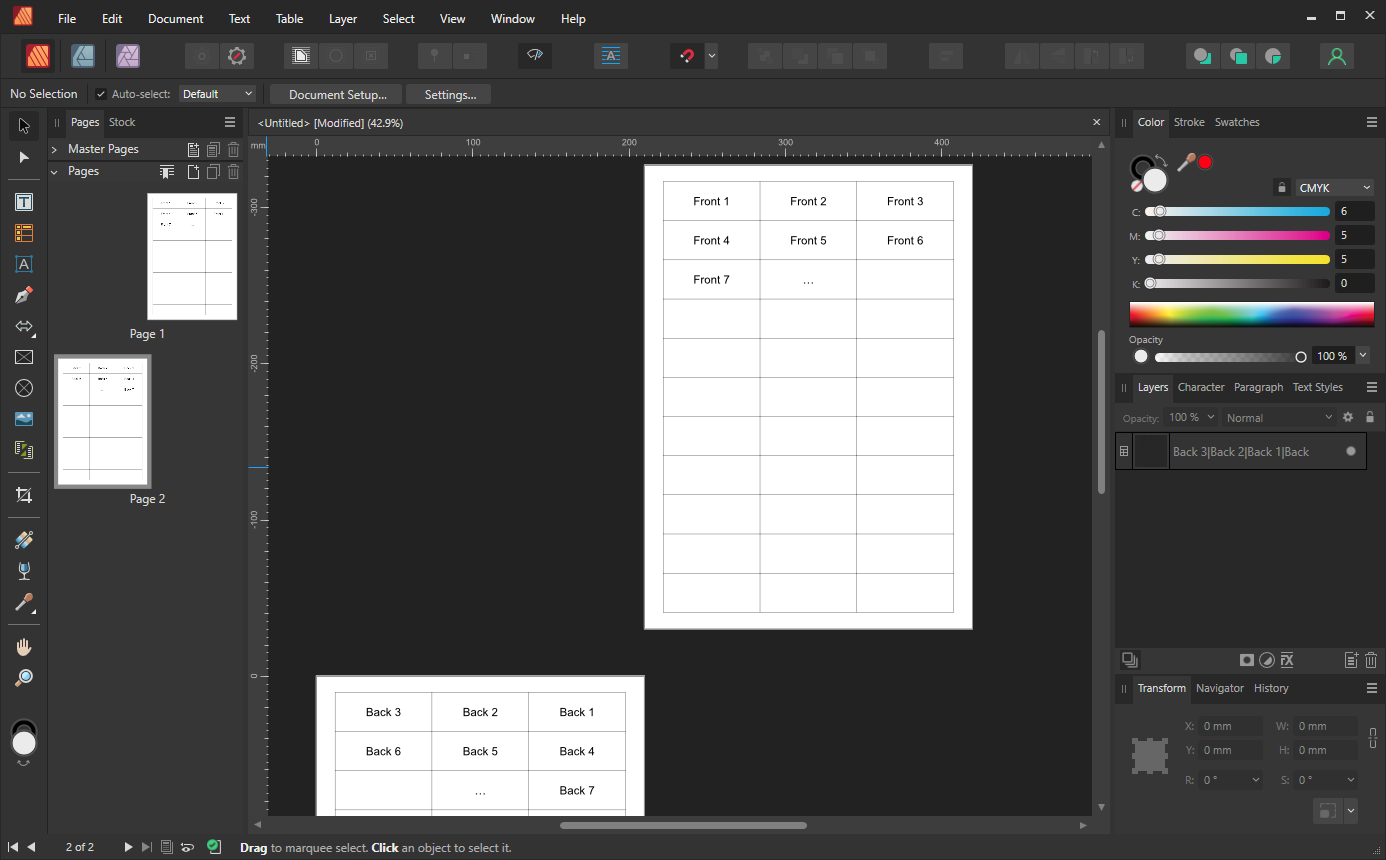Click the Settings... button
This screenshot has height=860, width=1386.
click(449, 95)
